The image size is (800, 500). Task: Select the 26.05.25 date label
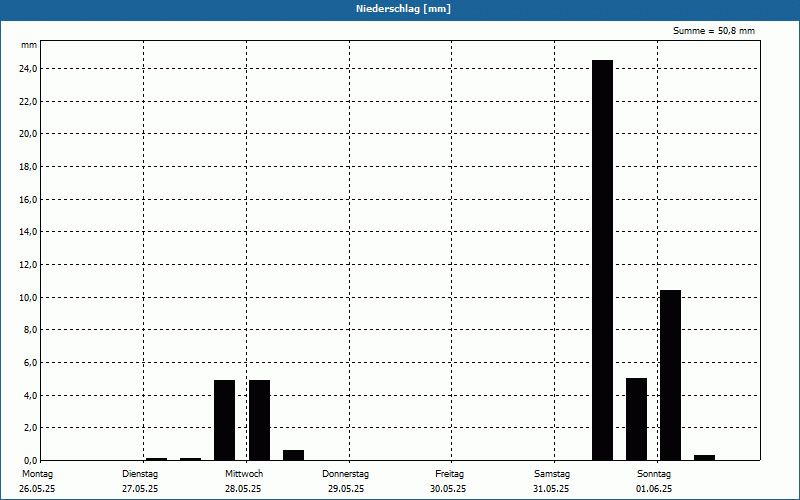37,489
